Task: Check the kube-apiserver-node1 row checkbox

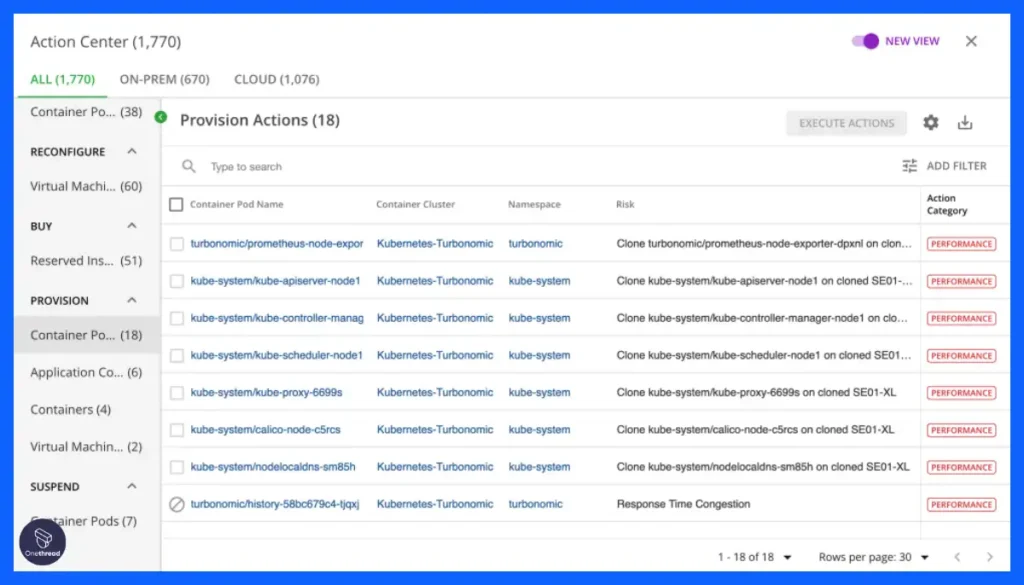Action: point(176,281)
